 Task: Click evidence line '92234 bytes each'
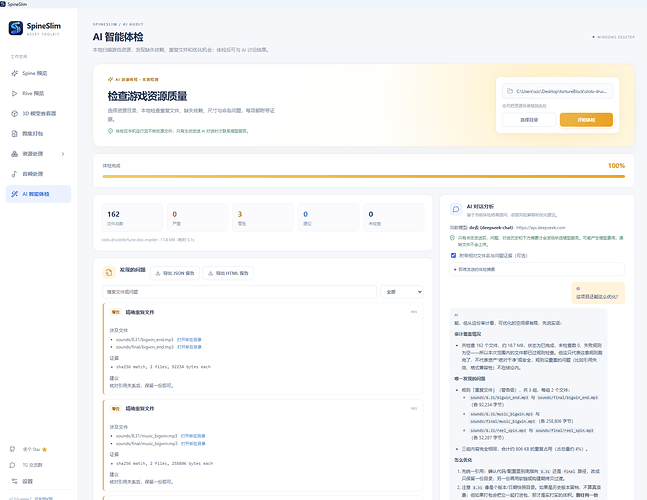(163, 366)
